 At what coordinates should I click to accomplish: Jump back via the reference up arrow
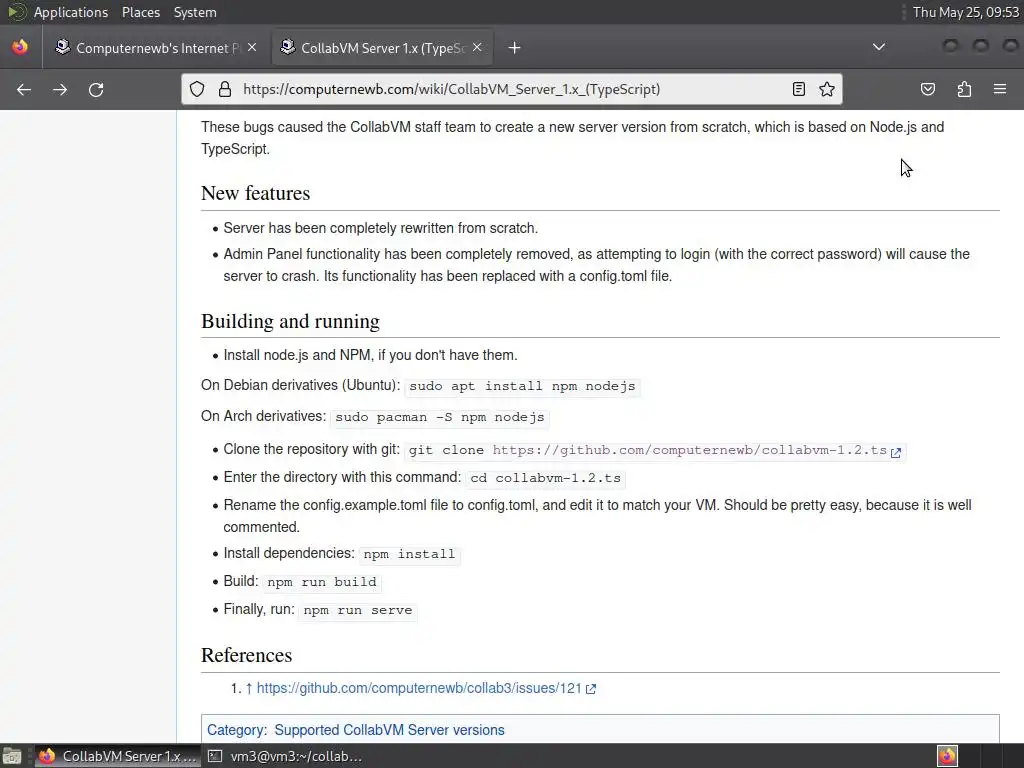click(248, 688)
